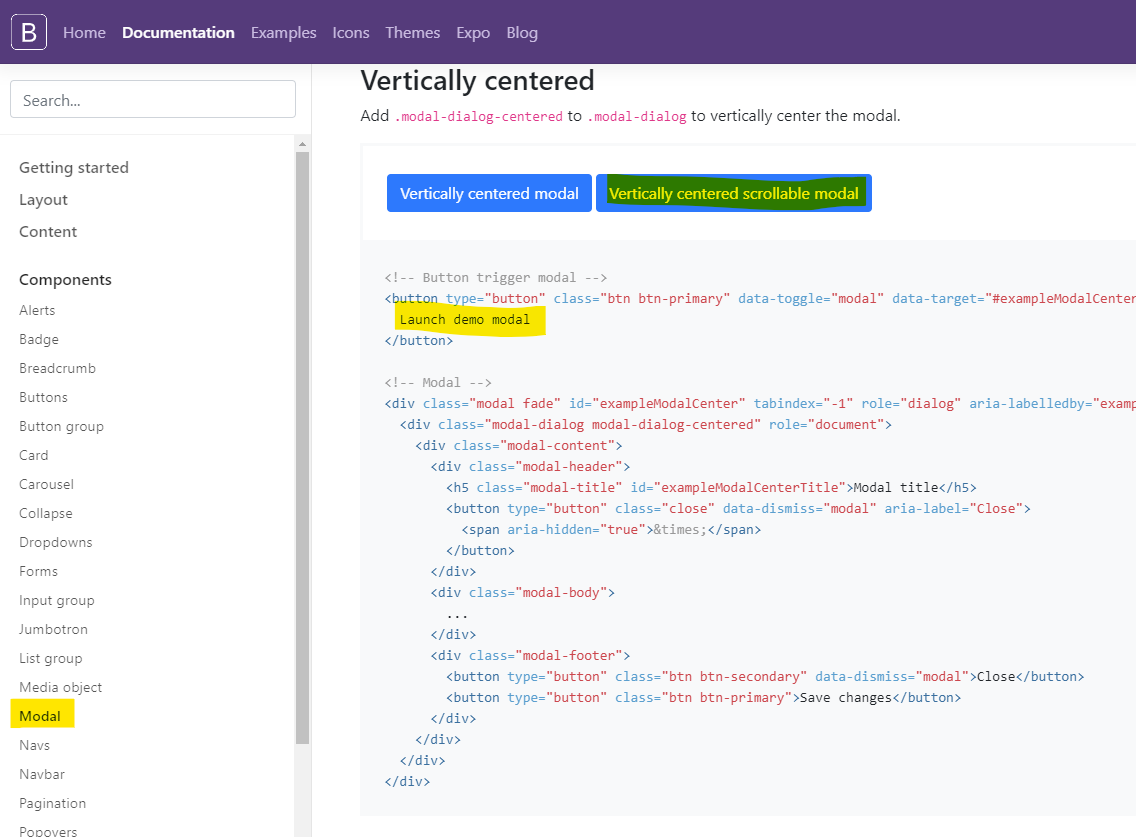Open Themes in the top navigation
The height and width of the screenshot is (837, 1136).
pyautogui.click(x=412, y=33)
